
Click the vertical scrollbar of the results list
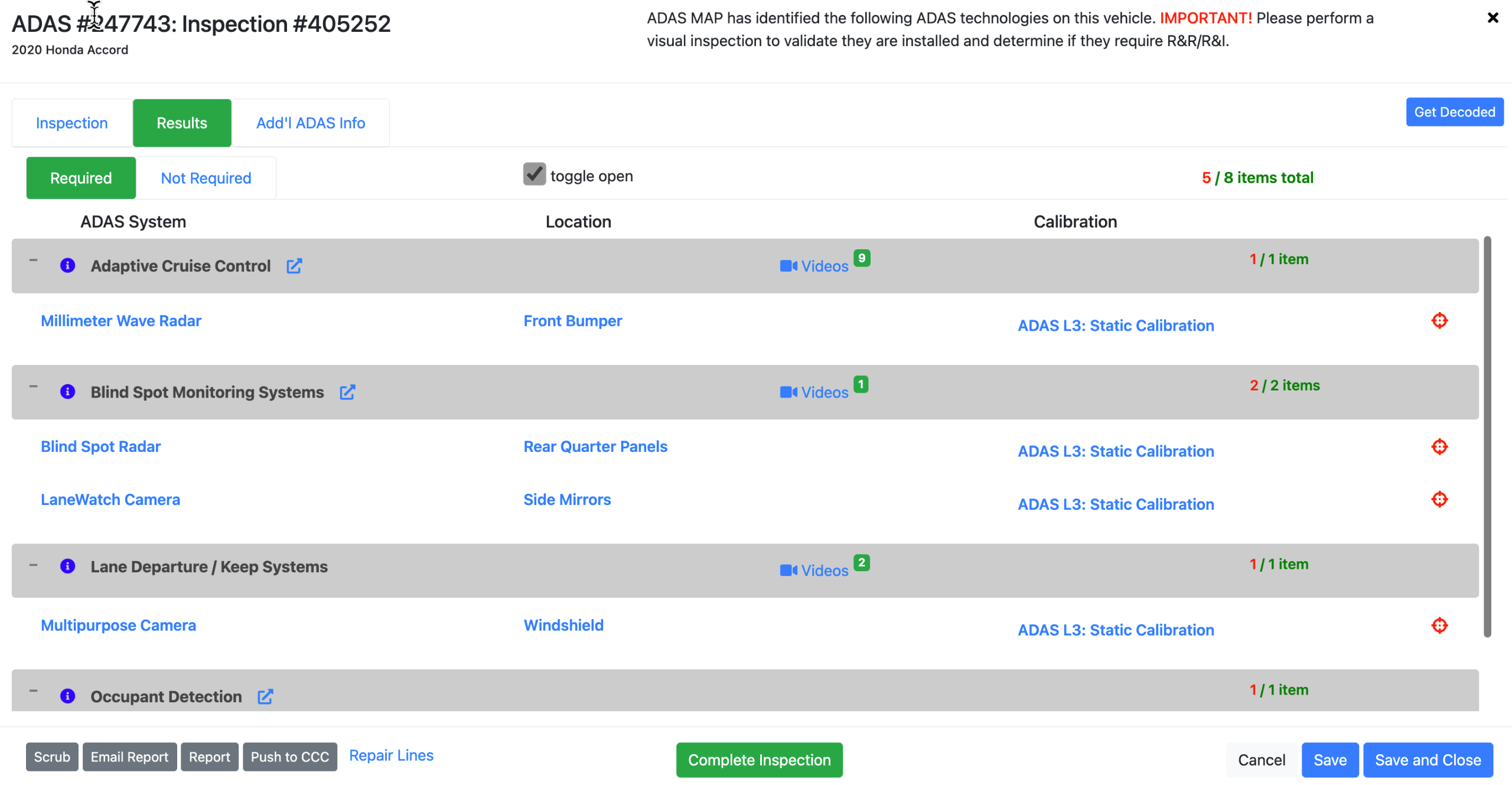pyautogui.click(x=1487, y=437)
